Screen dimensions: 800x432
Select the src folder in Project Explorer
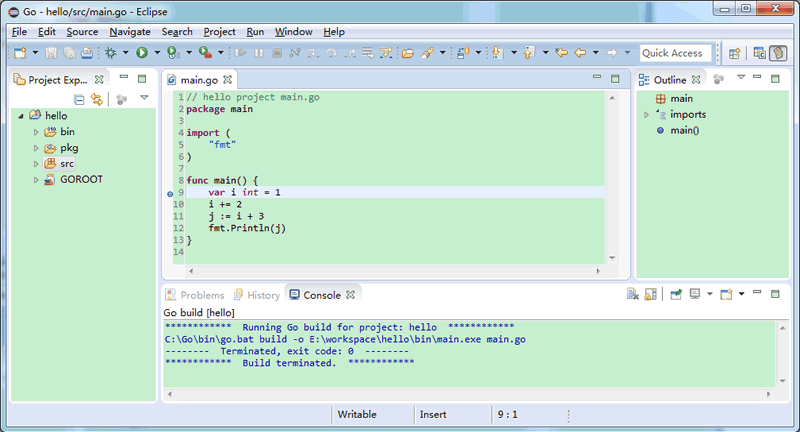pos(67,163)
